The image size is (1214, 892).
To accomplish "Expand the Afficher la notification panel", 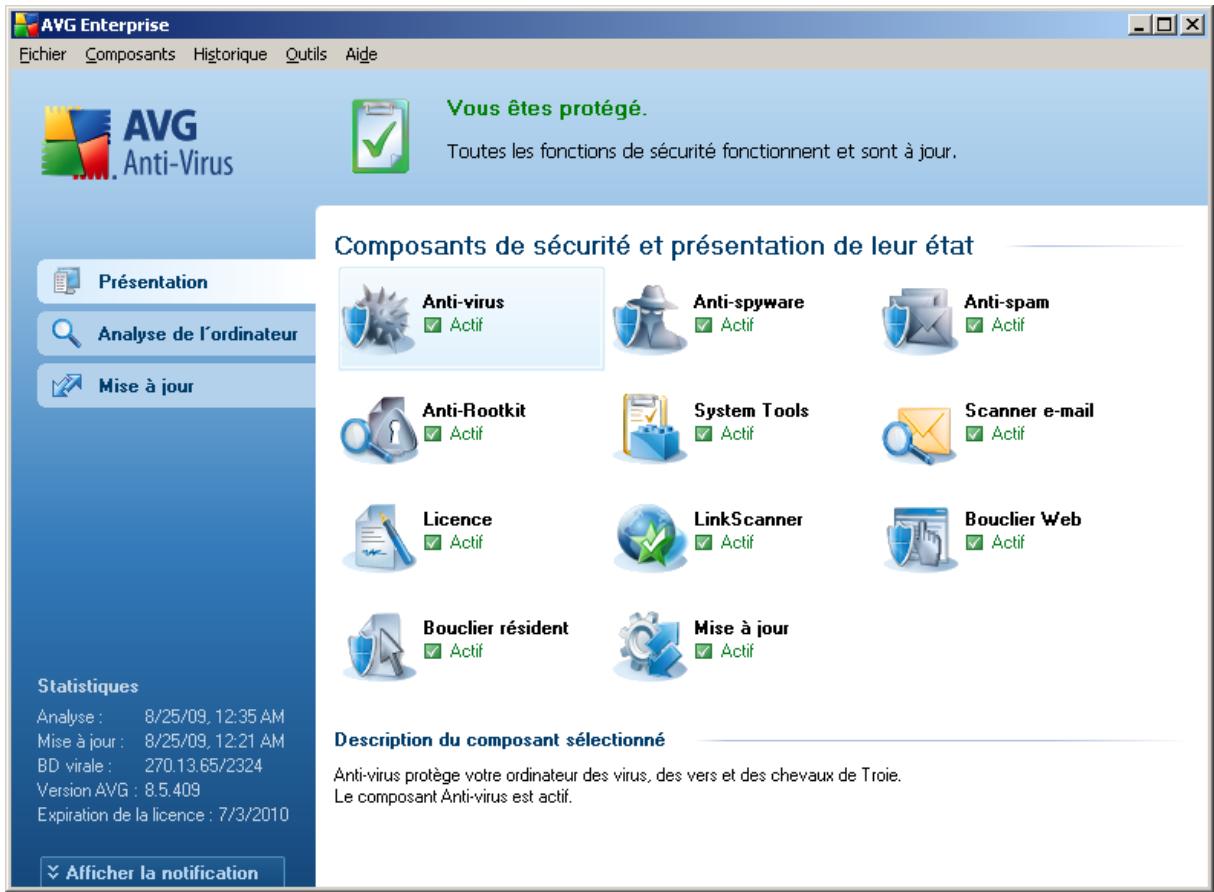I will point(162,872).
